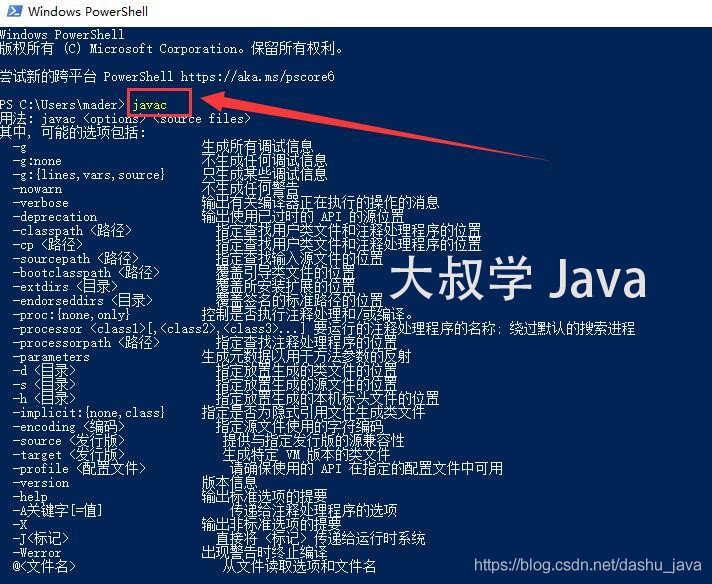Click the Windows PowerShell window title text
The height and width of the screenshot is (584, 712).
(88, 11)
